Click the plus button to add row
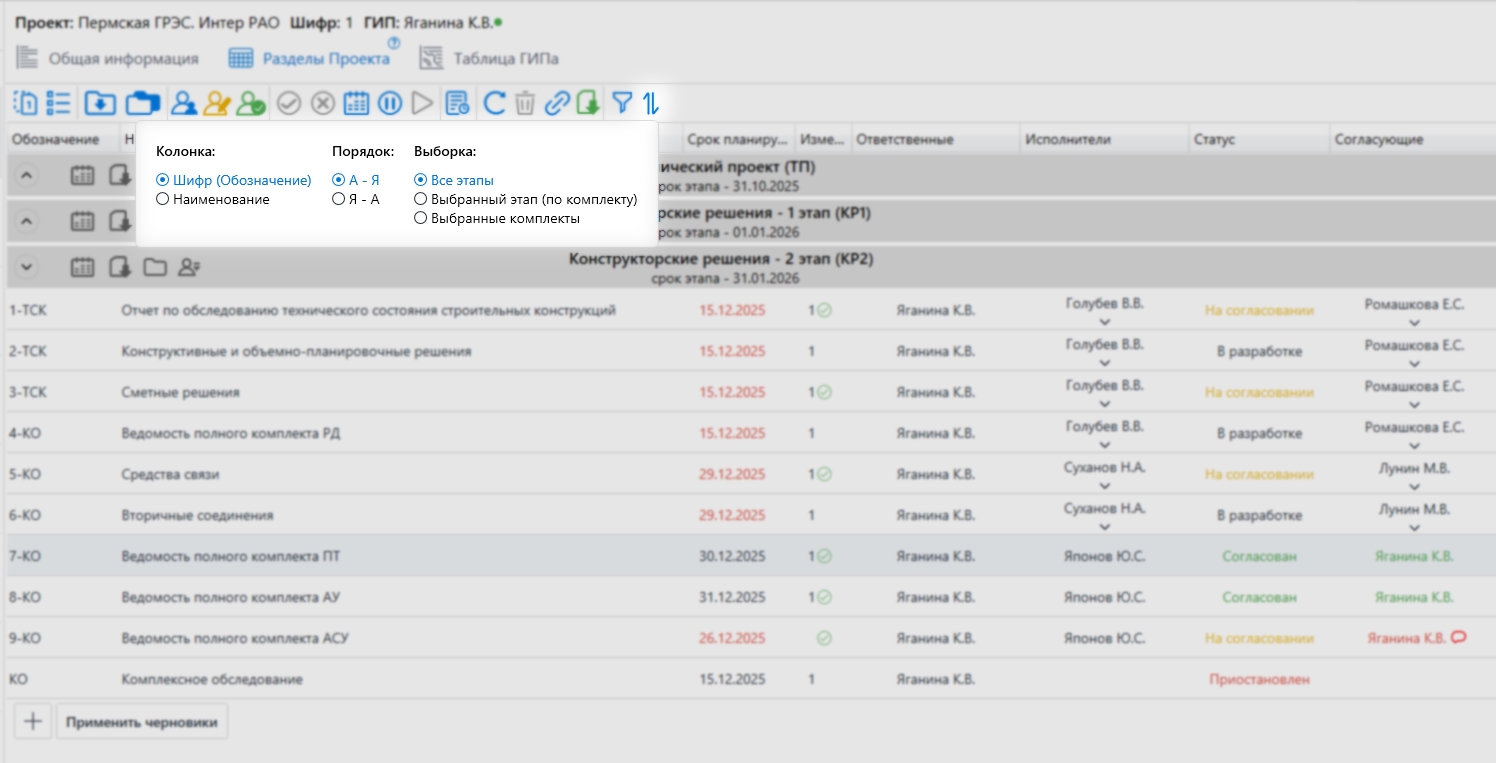1496x763 pixels. [33, 721]
